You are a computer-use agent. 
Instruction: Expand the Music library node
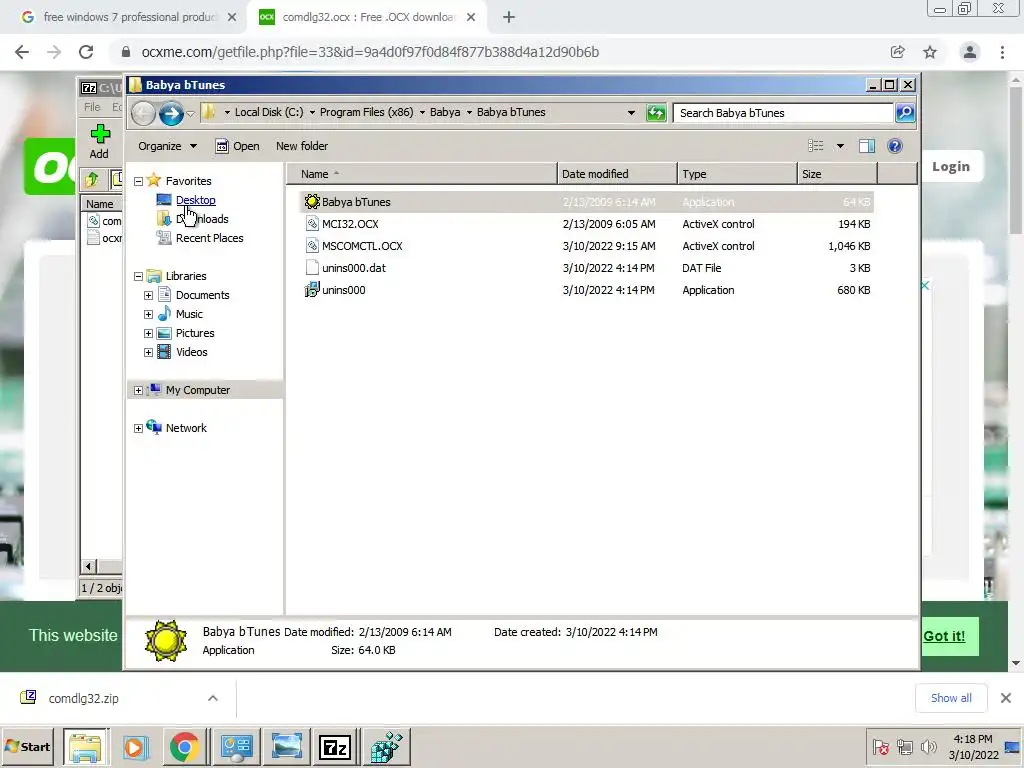point(148,315)
